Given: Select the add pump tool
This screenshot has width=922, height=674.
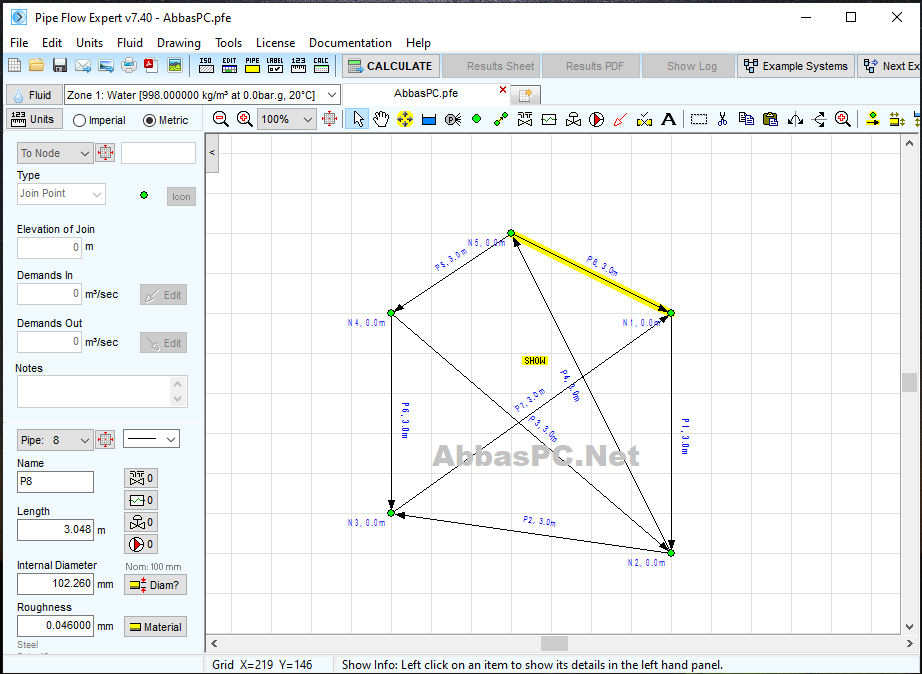Looking at the screenshot, I should click(596, 119).
